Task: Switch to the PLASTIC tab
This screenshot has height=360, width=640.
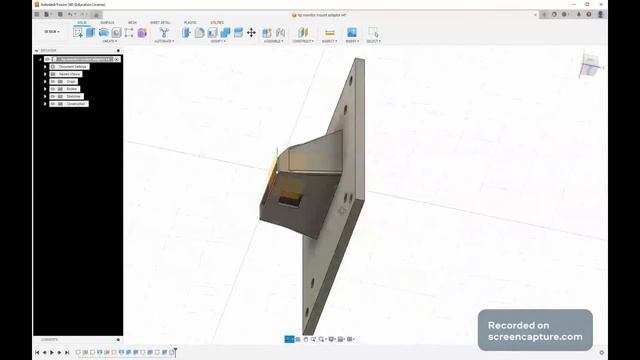Action: [x=190, y=22]
